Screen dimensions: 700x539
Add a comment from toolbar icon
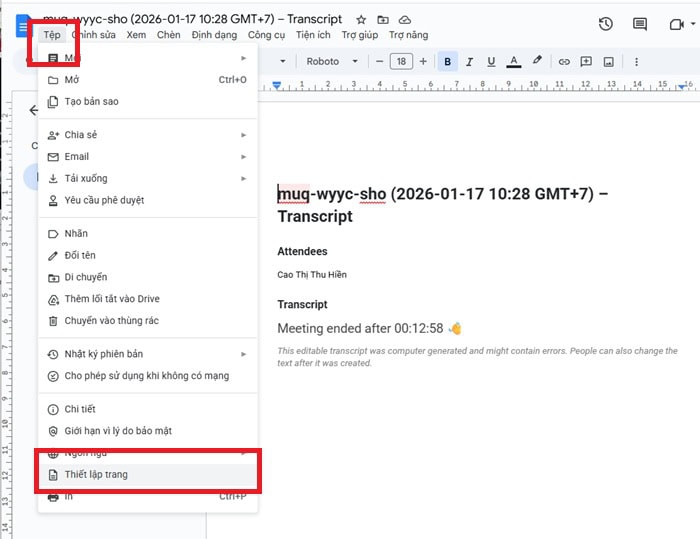click(586, 62)
